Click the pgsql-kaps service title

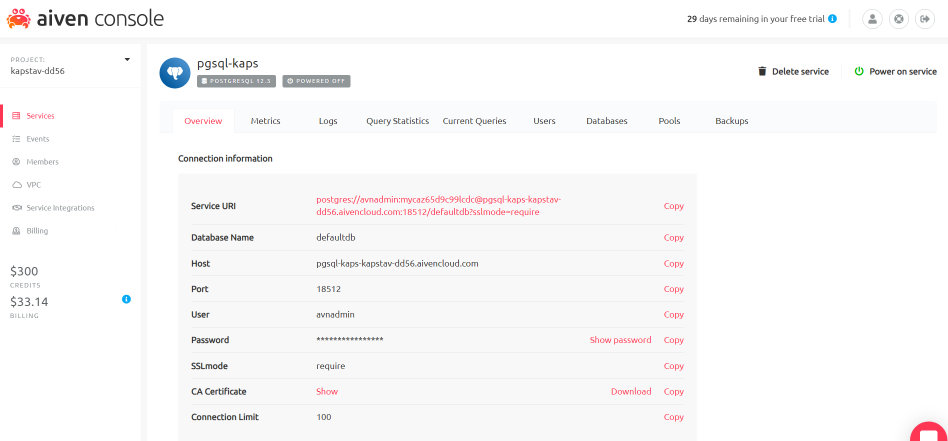[x=228, y=63]
